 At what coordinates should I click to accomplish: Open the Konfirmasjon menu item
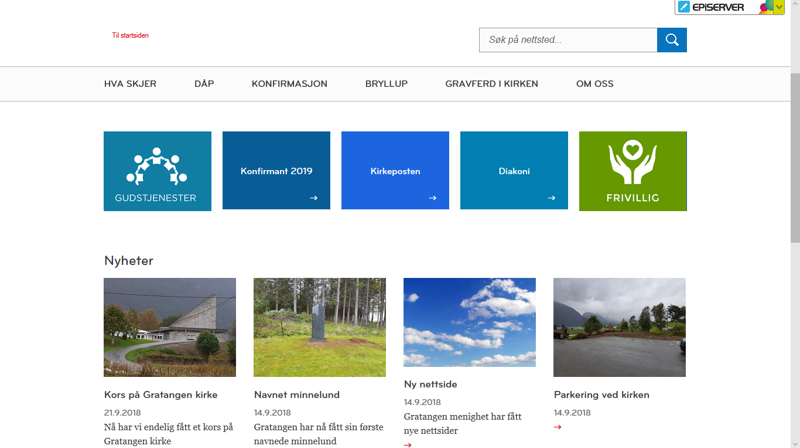(289, 84)
